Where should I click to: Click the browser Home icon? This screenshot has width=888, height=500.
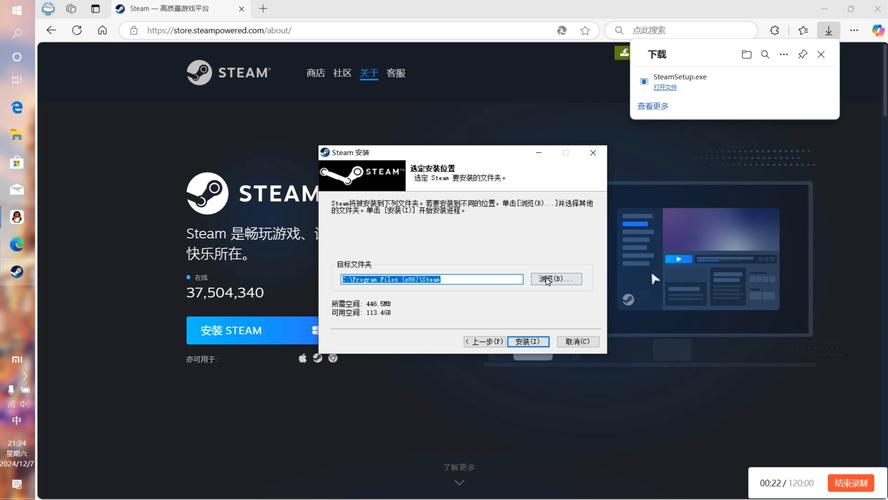(103, 30)
